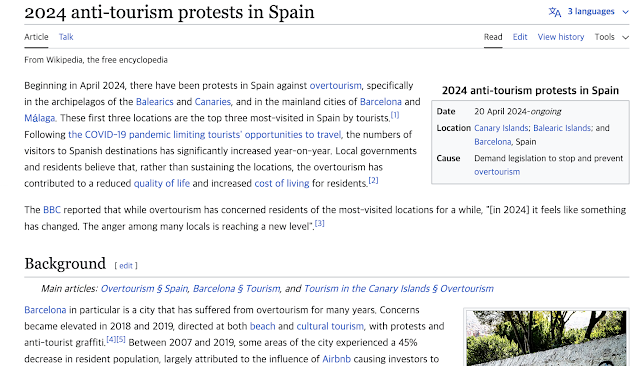Follow the quality of life link

162,183
